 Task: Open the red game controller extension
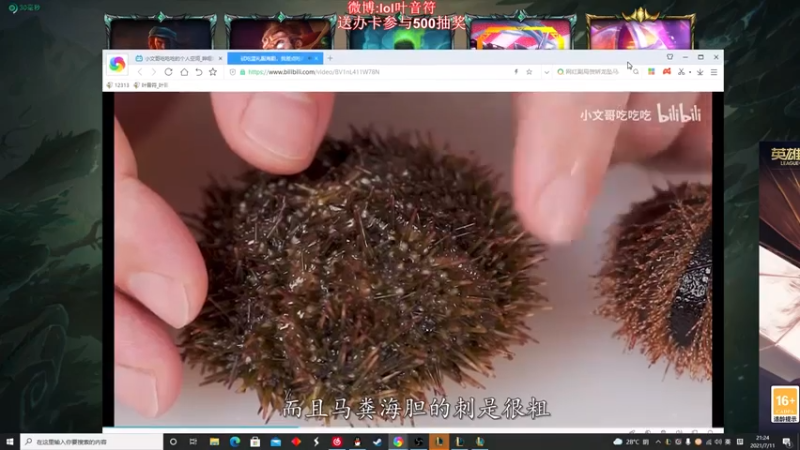(x=666, y=72)
